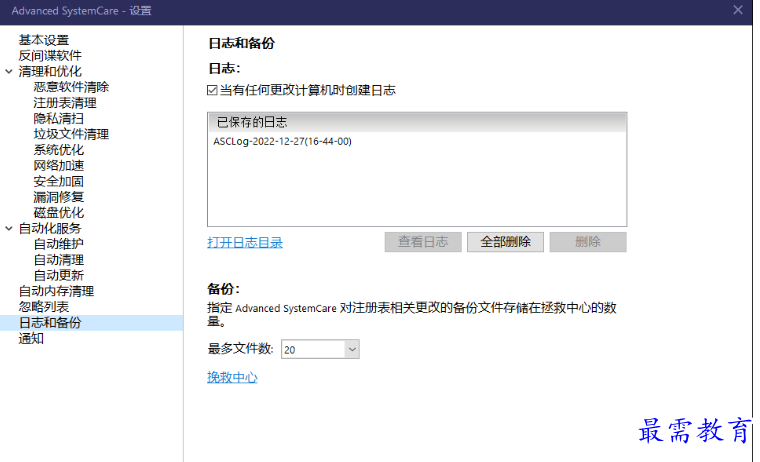Open 隐私清扫 settings
This screenshot has width=760, height=462.
coord(59,118)
